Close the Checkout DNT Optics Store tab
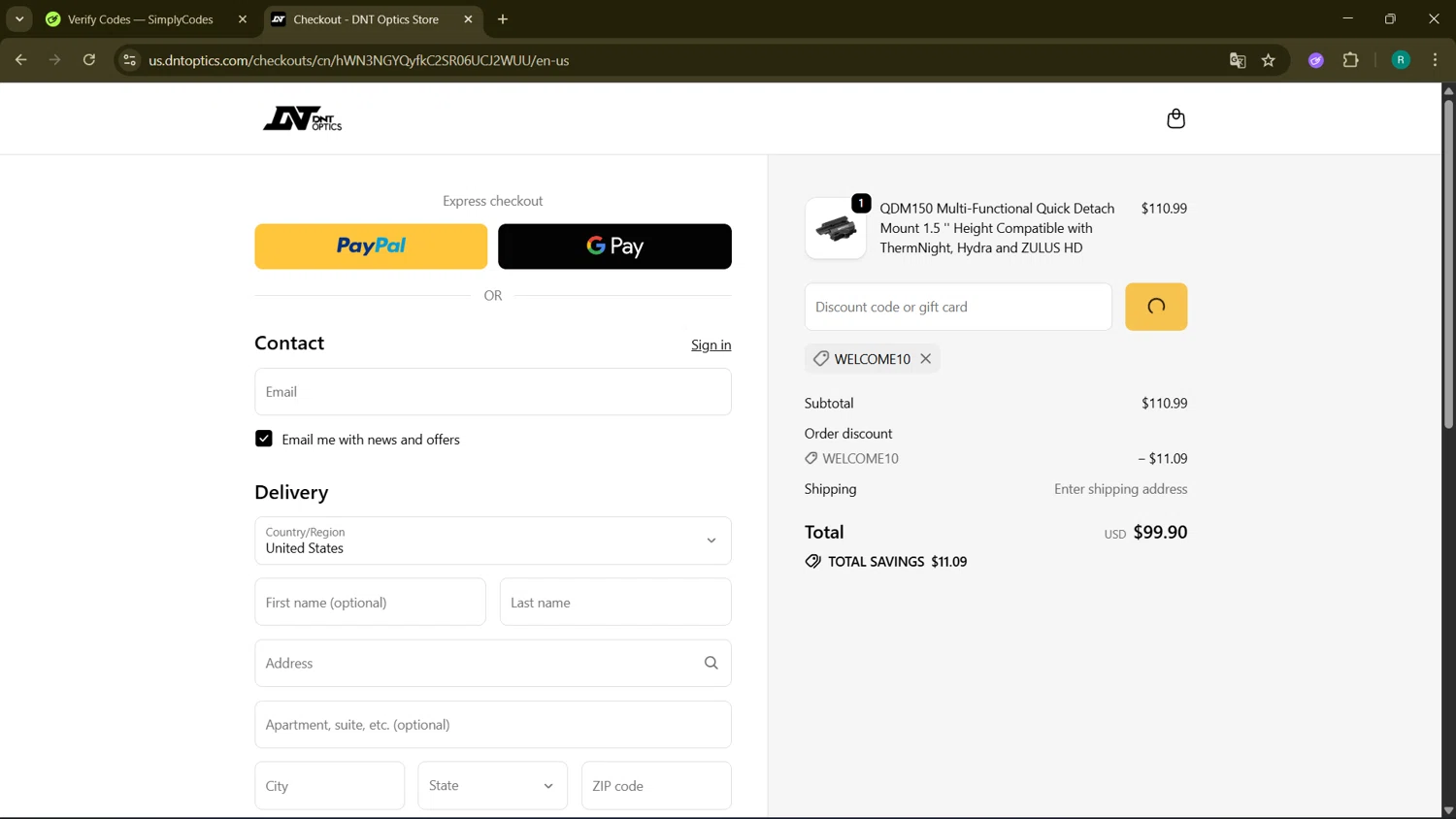The width and height of the screenshot is (1456, 819). [468, 19]
